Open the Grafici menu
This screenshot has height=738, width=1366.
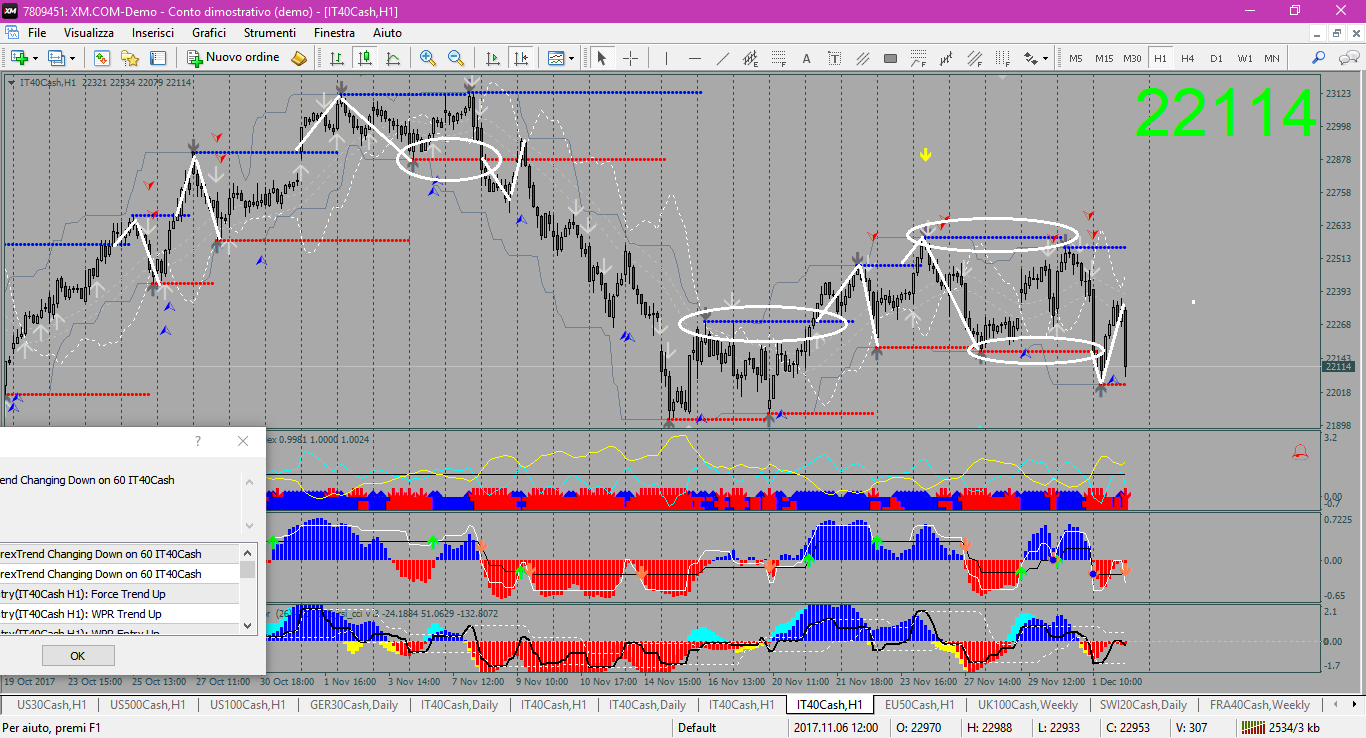pos(209,33)
